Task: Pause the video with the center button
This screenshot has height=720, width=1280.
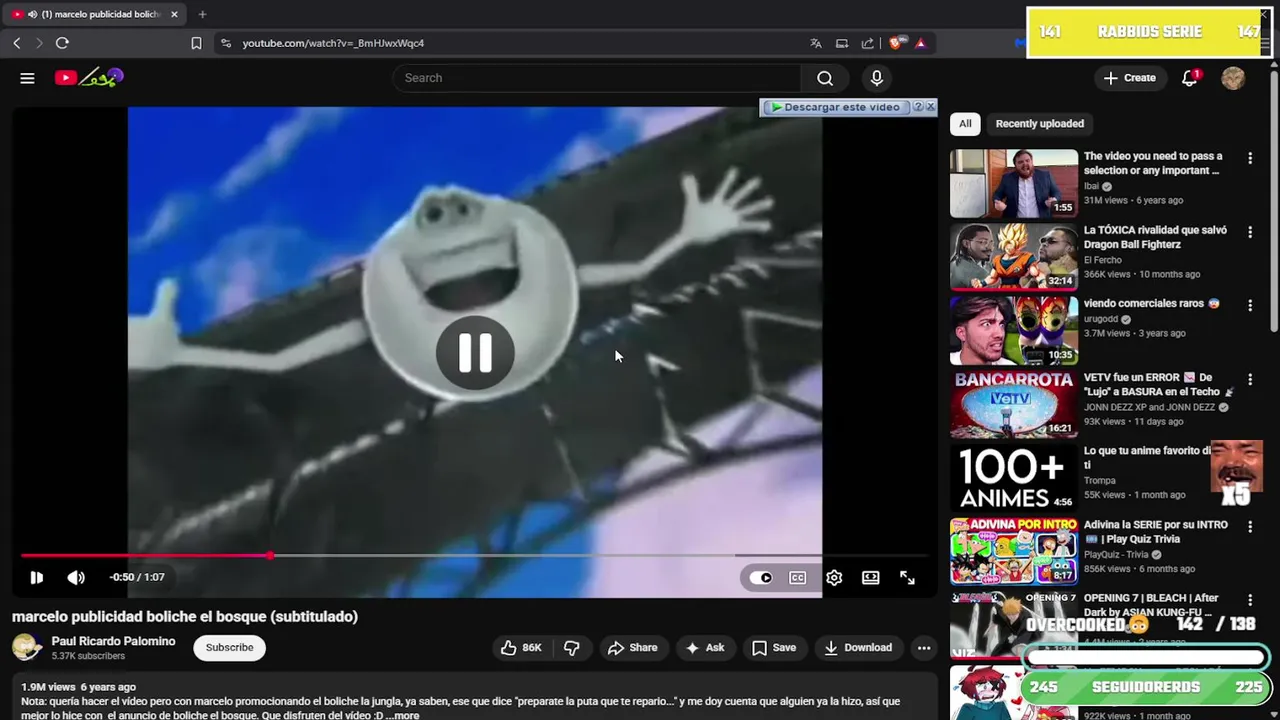Action: pyautogui.click(x=475, y=352)
